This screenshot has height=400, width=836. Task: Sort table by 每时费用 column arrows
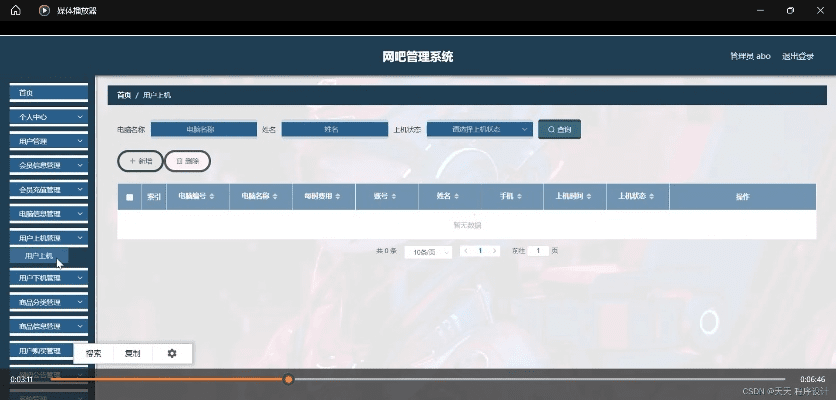337,197
